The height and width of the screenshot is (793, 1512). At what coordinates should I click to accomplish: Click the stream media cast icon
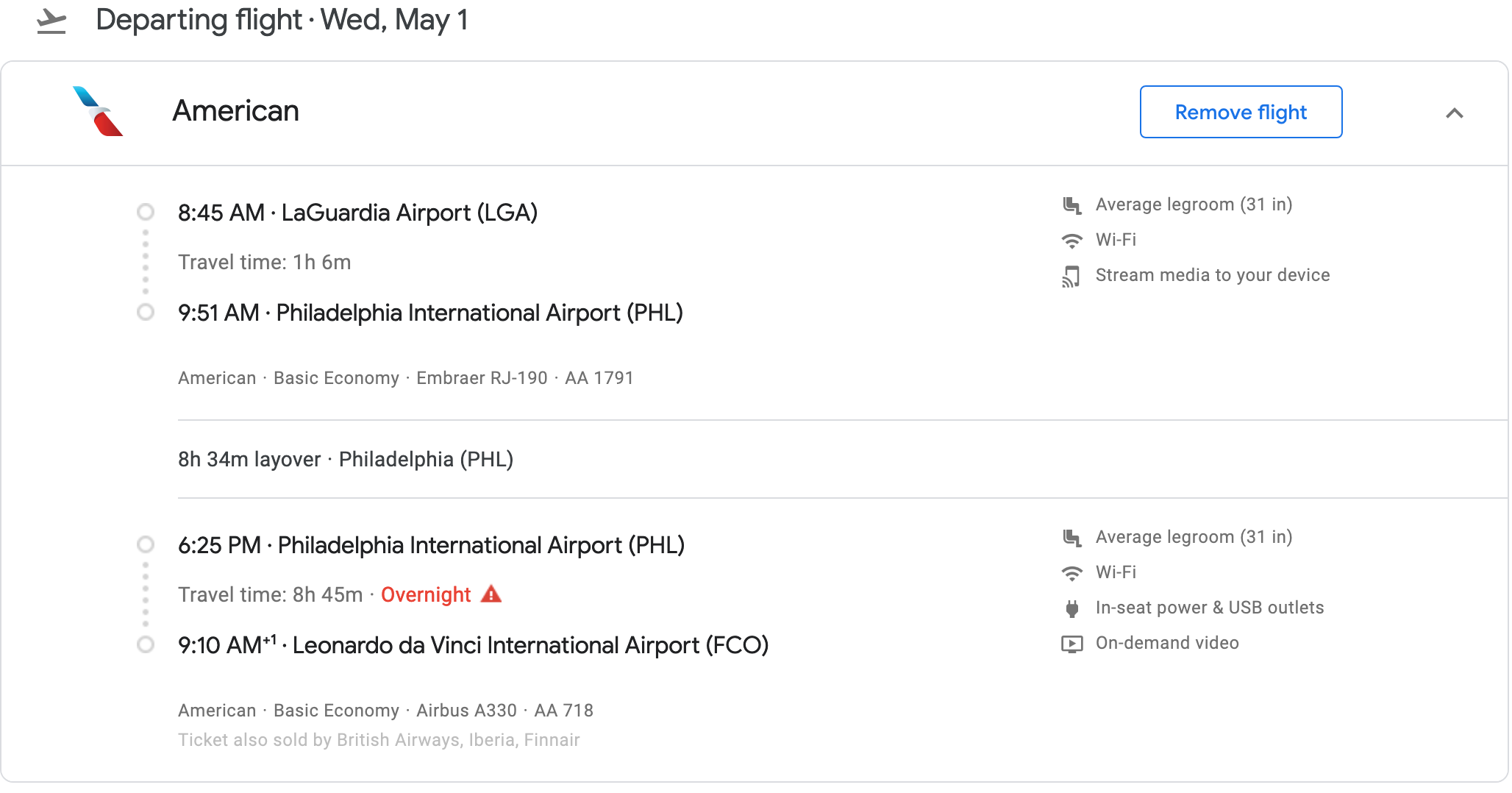click(1071, 277)
